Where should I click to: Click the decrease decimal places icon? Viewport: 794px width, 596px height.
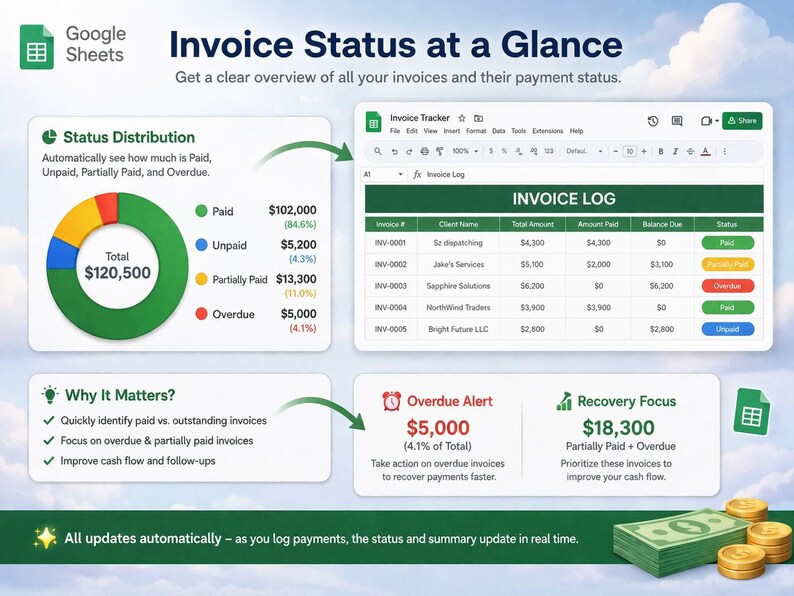tap(519, 151)
